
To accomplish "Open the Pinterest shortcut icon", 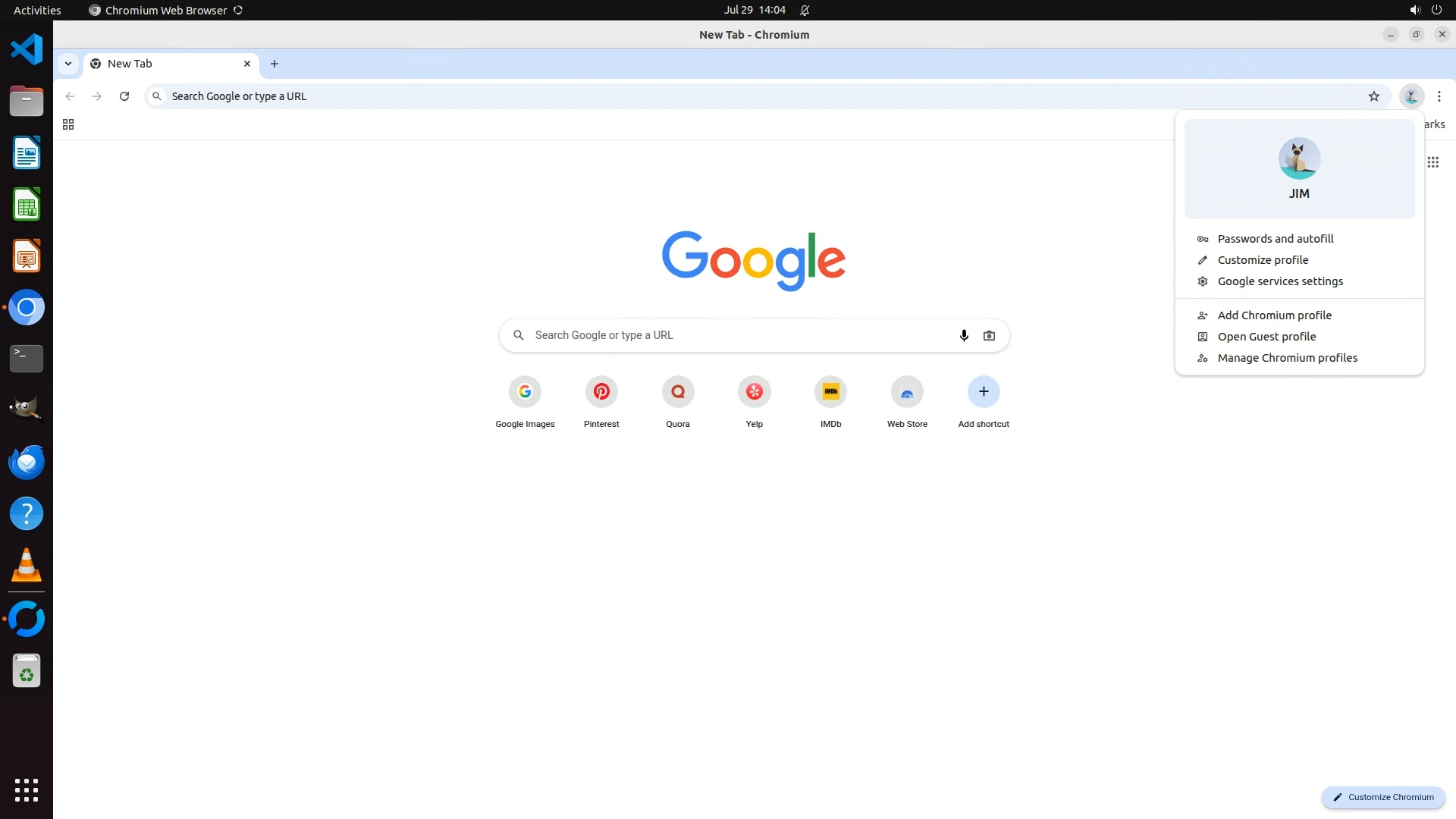I will click(601, 392).
